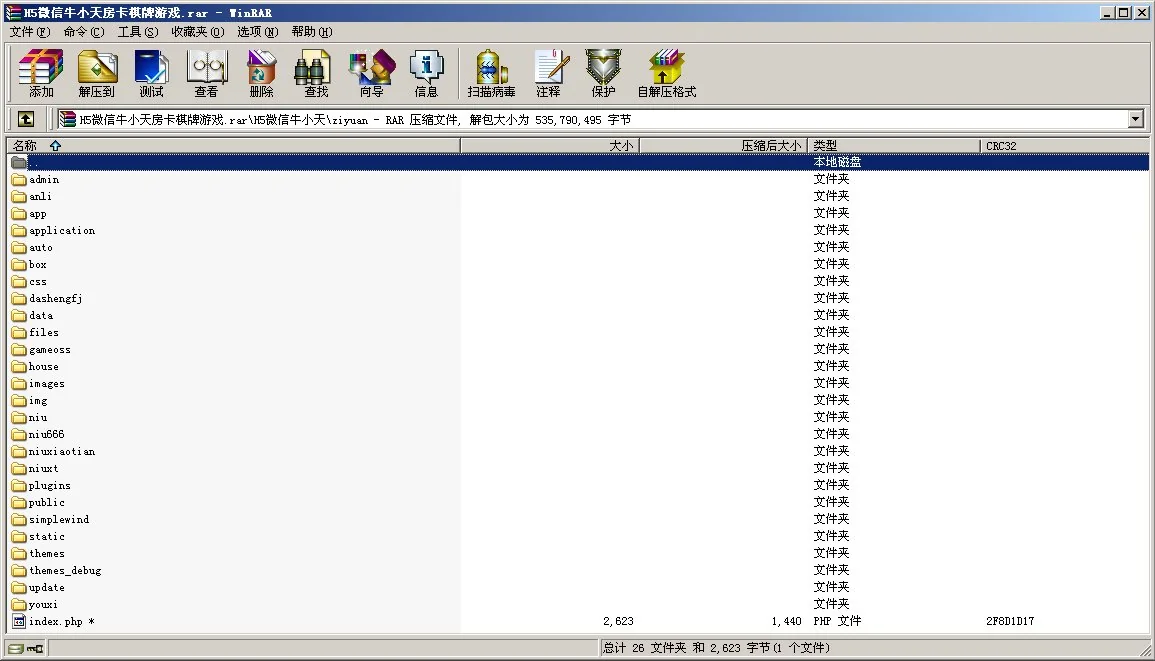Open the 查找 (Find) binoculars tool
Image resolution: width=1155 pixels, height=661 pixels.
tap(316, 74)
